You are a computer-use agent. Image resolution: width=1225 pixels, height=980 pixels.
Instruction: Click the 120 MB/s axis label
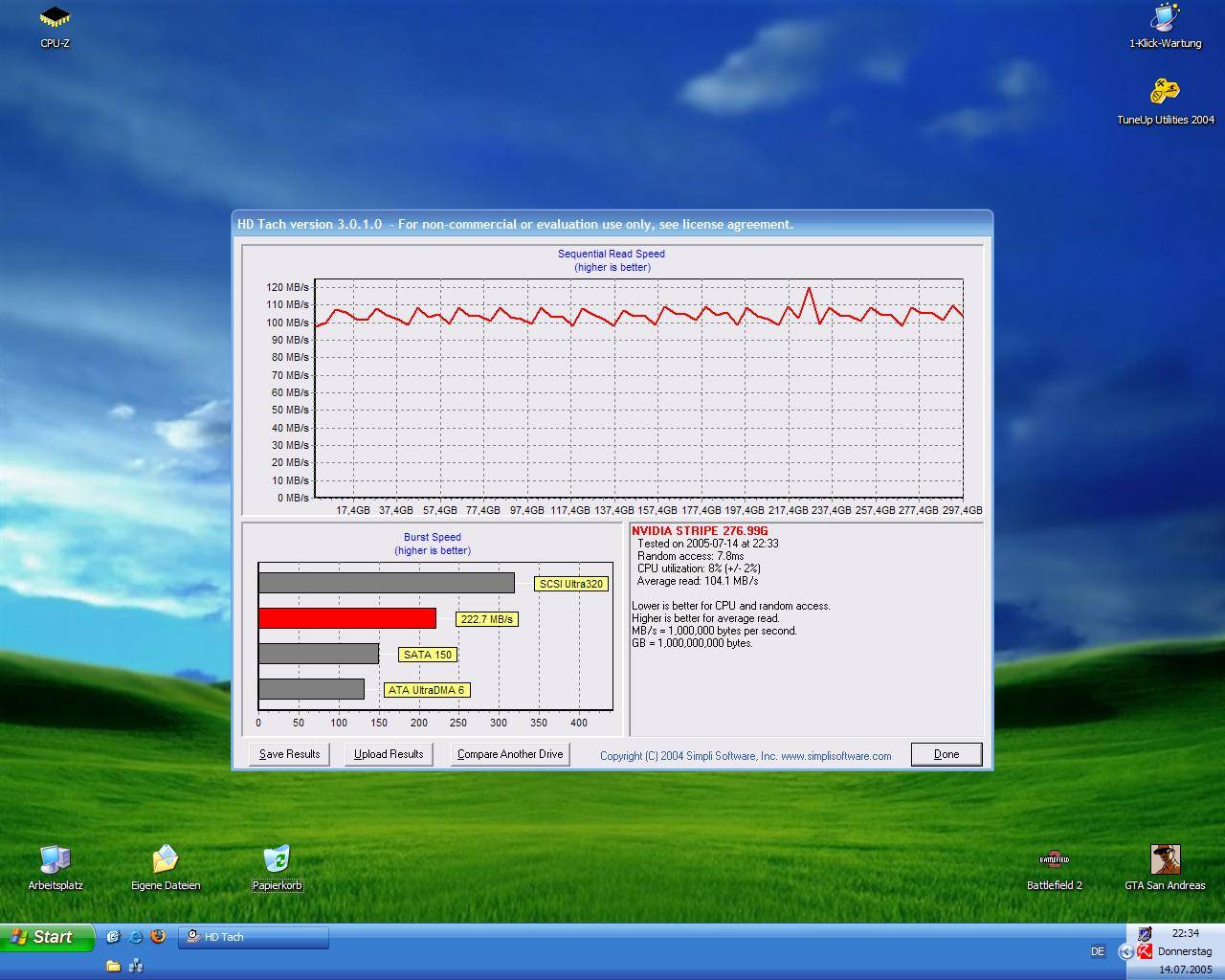point(287,287)
